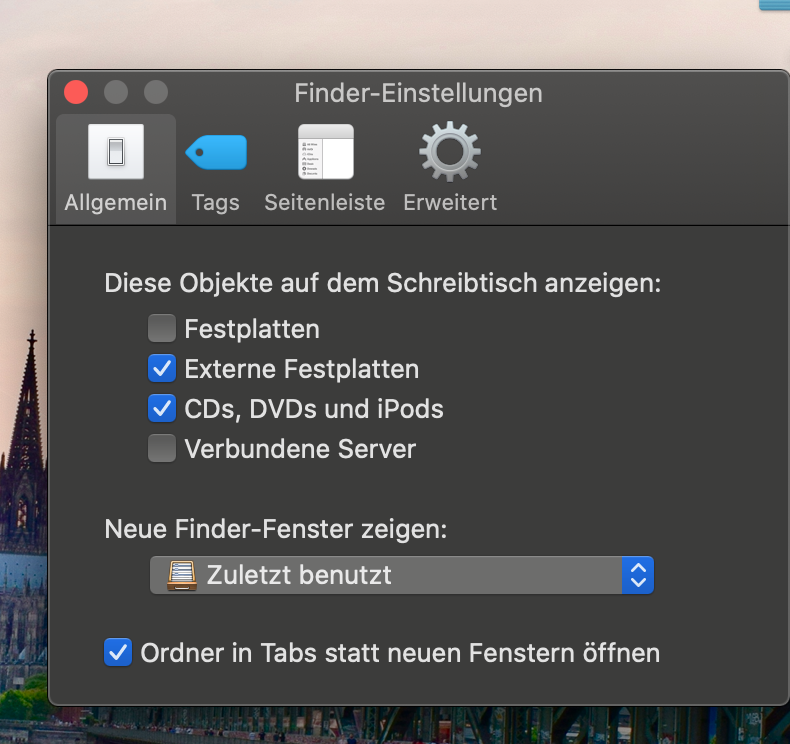Viewport: 790px width, 744px height.
Task: Open the Erweitert gear icon
Action: tap(449, 152)
